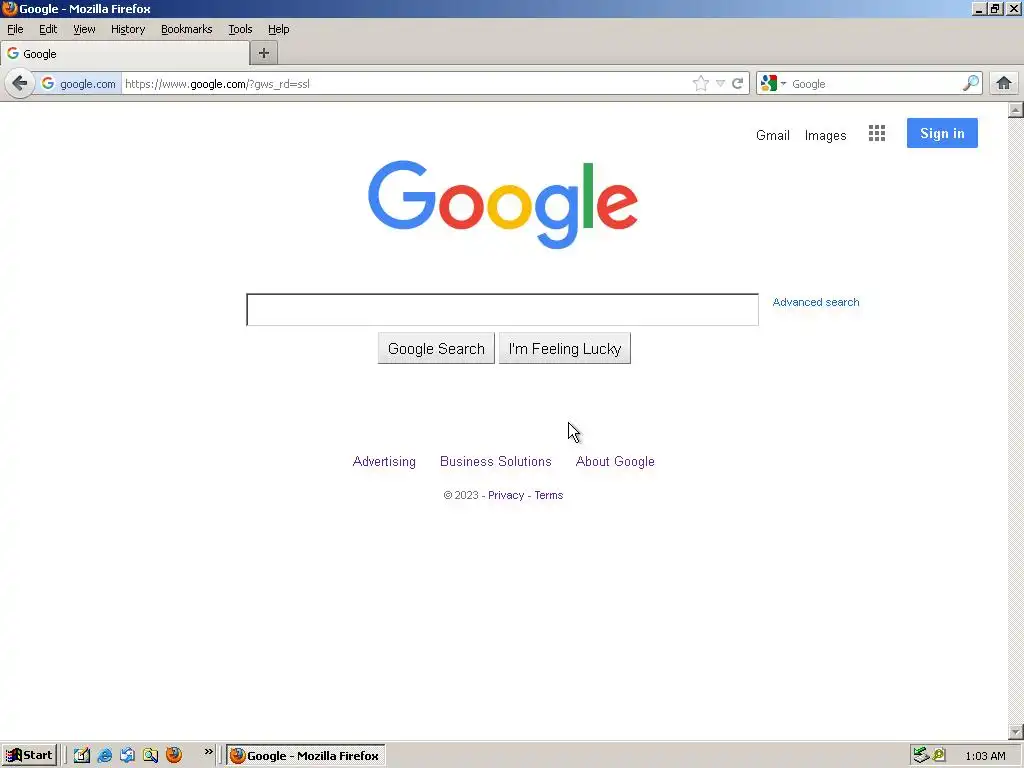
Task: Open the Help menu
Action: [279, 29]
